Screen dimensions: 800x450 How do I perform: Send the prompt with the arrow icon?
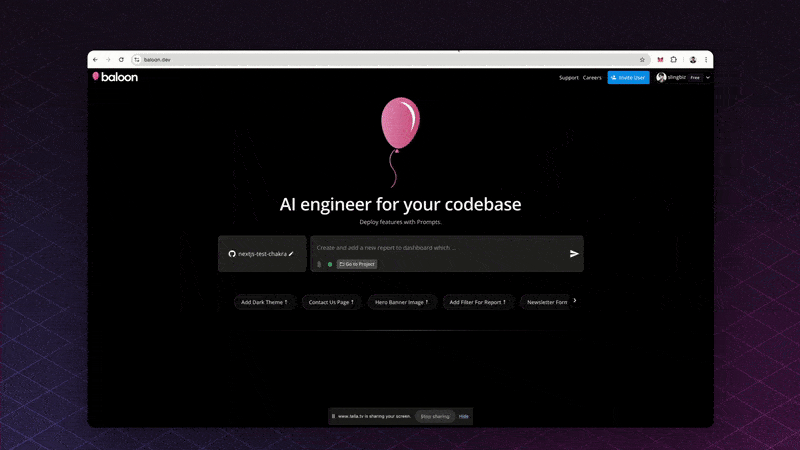click(574, 254)
